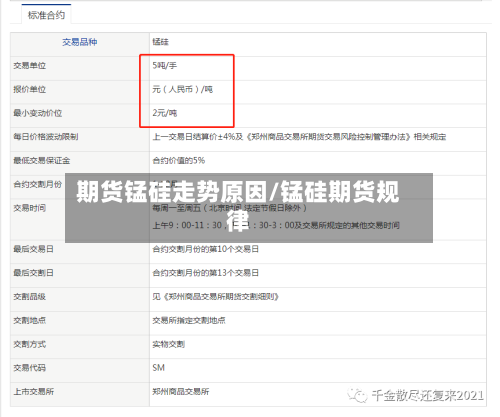This screenshot has height=417, width=500.
Task: Open the 标准合约 tab
Action: pyautogui.click(x=46, y=15)
